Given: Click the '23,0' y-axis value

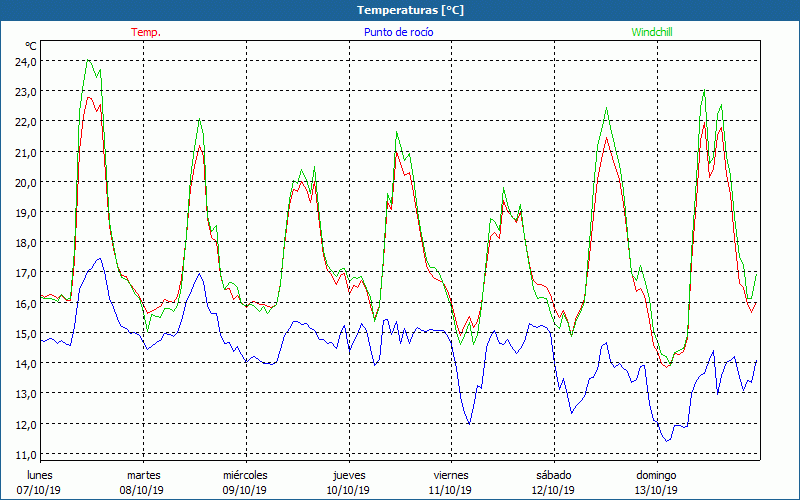Looking at the screenshot, I should (26, 92).
